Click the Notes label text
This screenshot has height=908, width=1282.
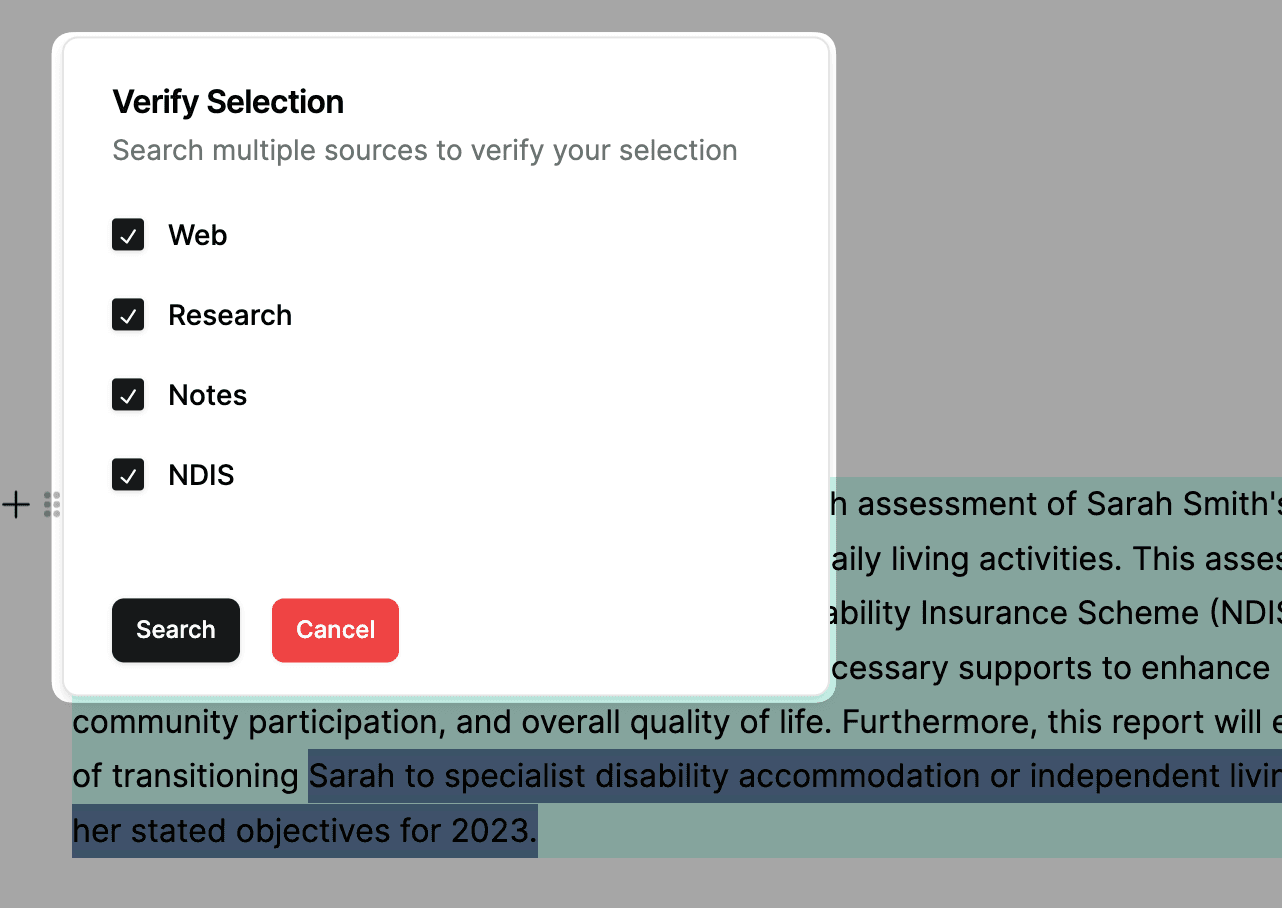tap(207, 395)
